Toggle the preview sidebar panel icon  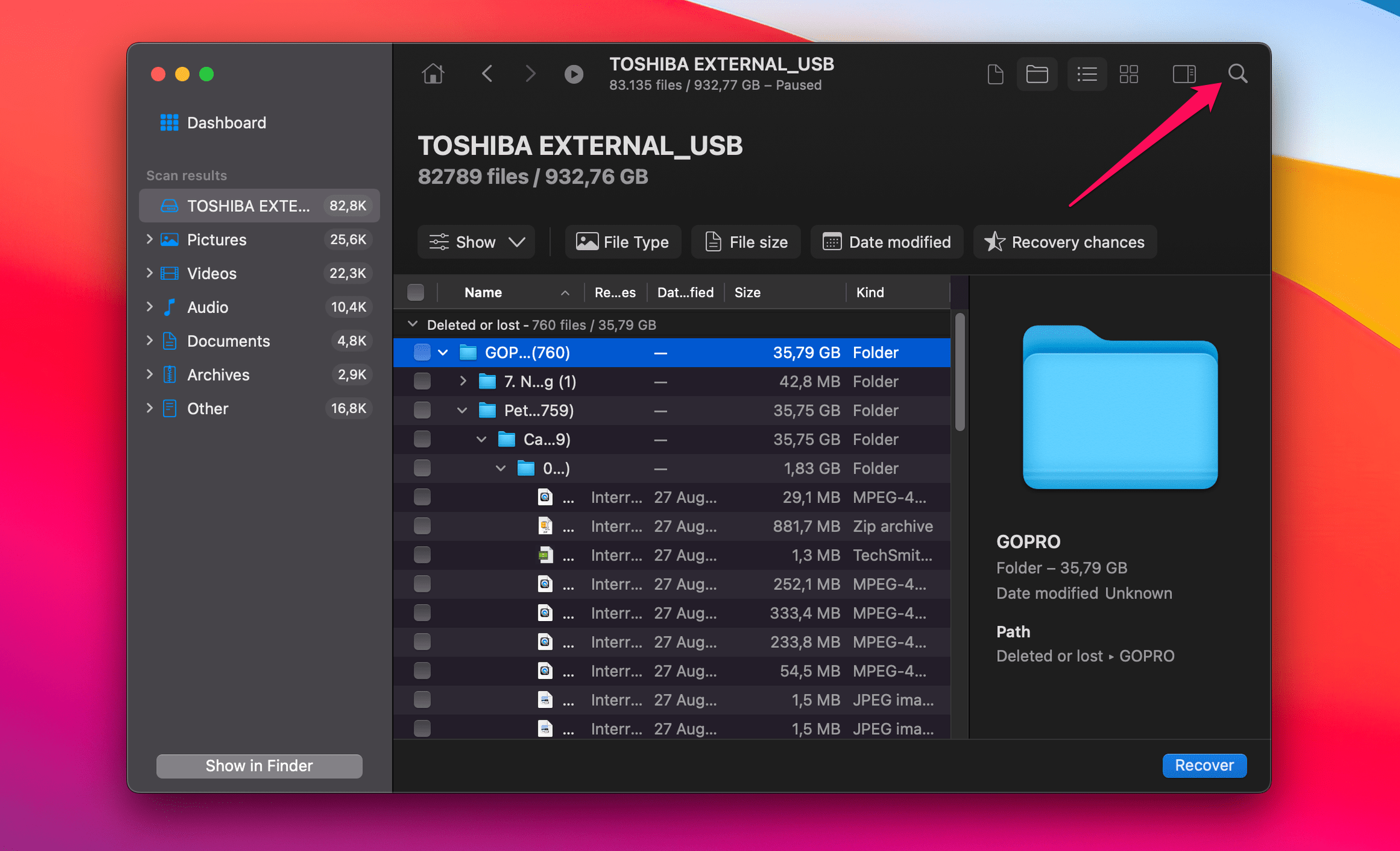pyautogui.click(x=1184, y=74)
